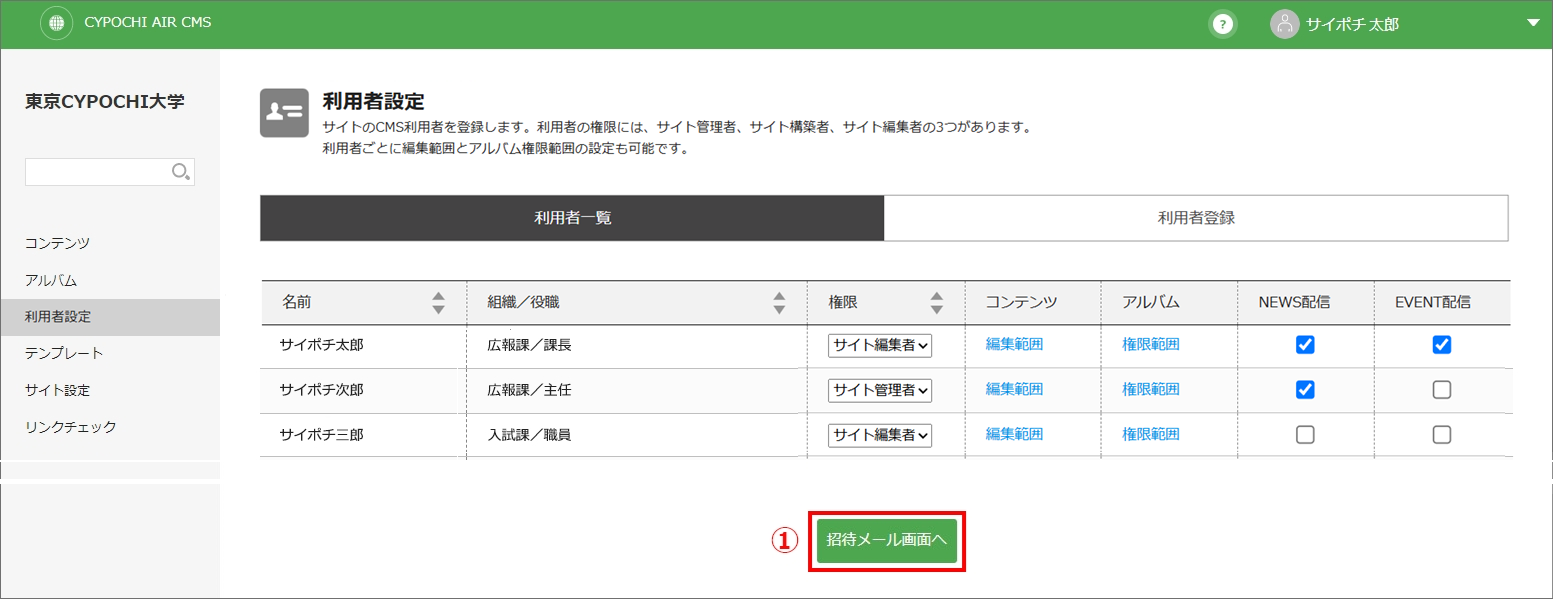Sort the 名前 column using its arrows
The image size is (1553, 599).
coord(438,302)
